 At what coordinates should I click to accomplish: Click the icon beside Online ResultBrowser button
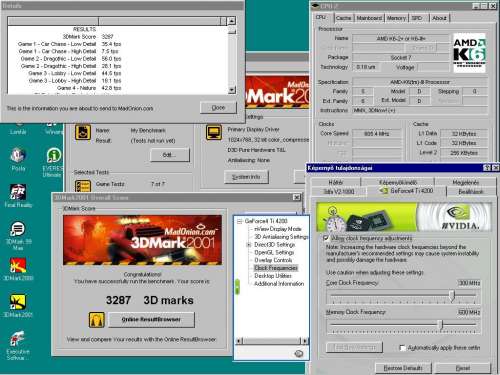coord(97,320)
